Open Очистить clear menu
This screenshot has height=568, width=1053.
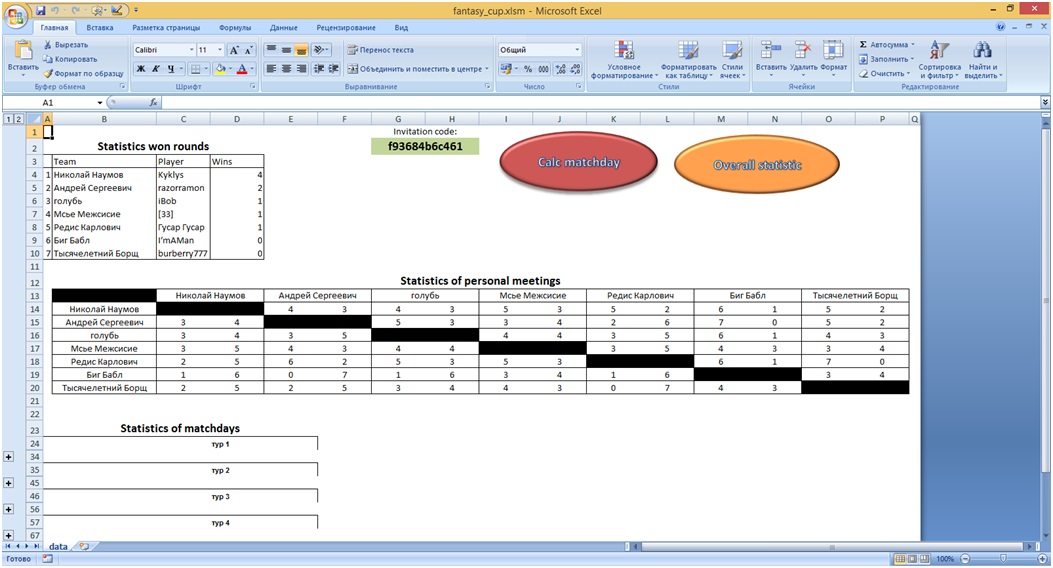tap(886, 73)
